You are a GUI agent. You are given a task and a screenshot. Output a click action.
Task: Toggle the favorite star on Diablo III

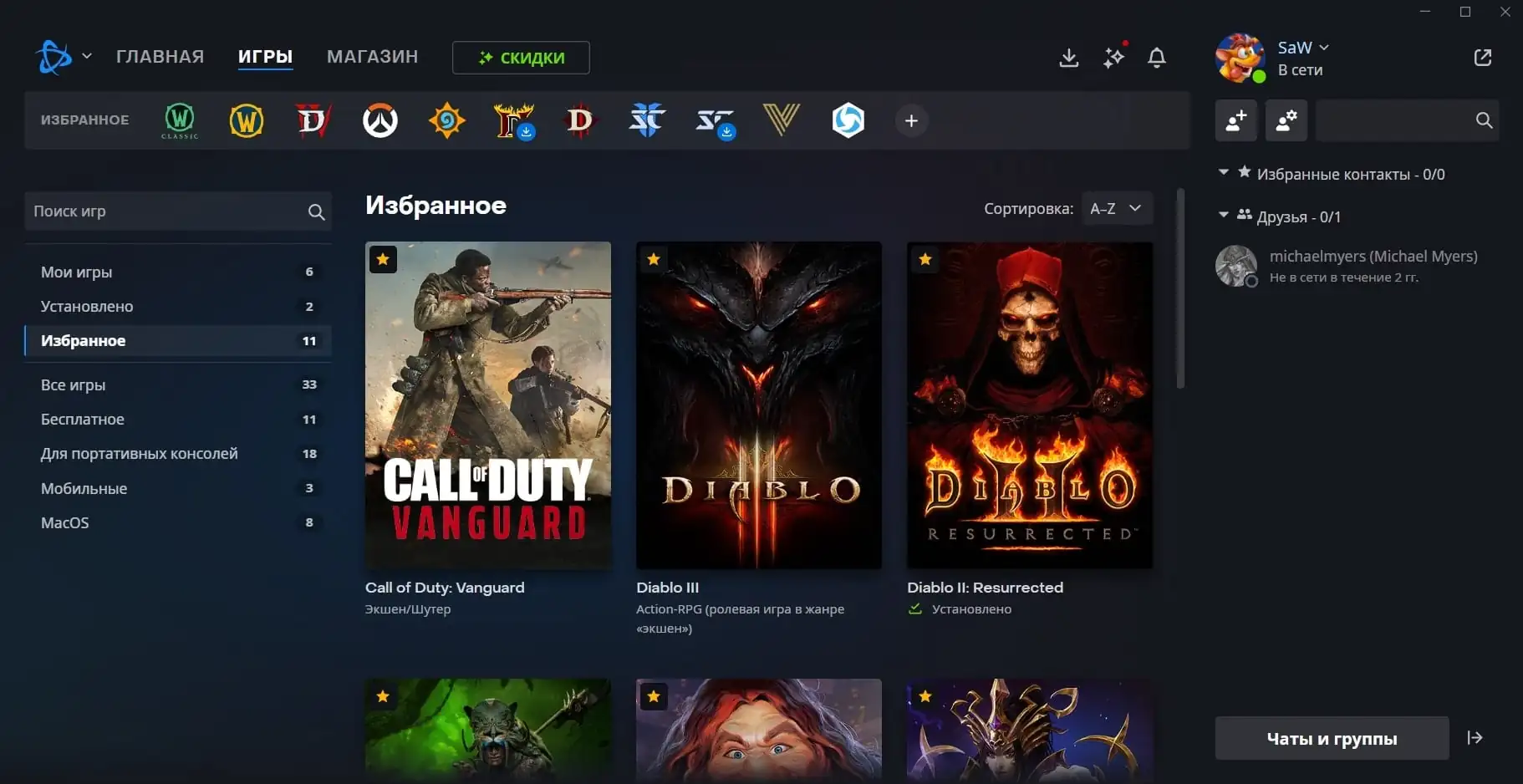(x=654, y=259)
